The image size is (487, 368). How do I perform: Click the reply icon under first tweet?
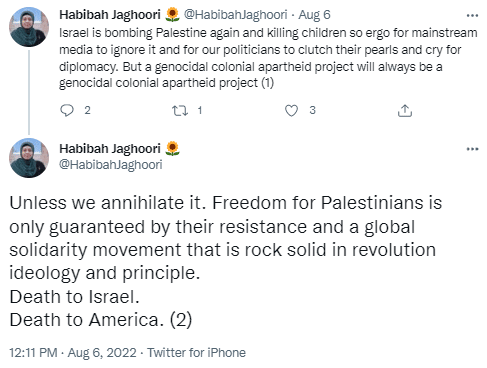point(67,110)
